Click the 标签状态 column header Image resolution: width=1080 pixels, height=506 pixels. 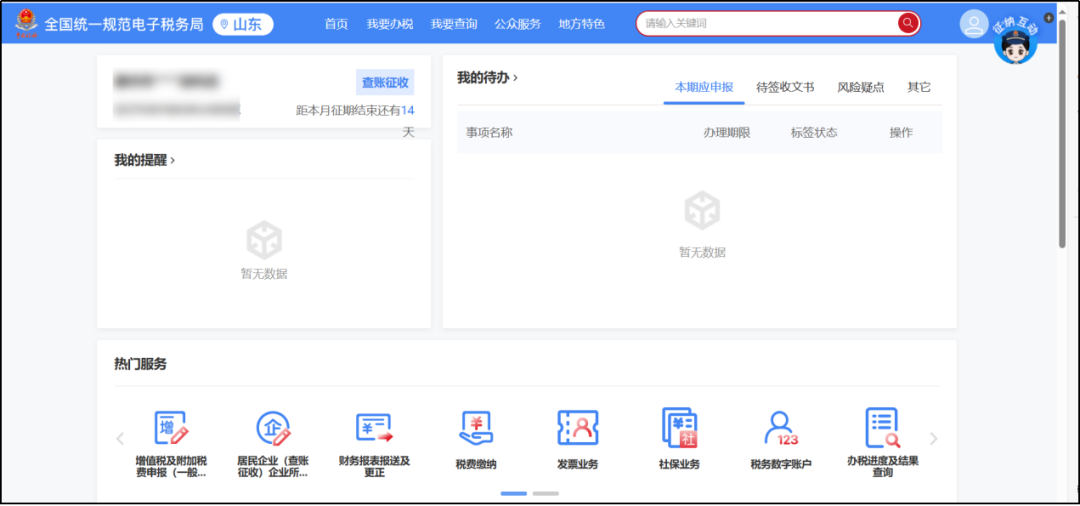[814, 133]
